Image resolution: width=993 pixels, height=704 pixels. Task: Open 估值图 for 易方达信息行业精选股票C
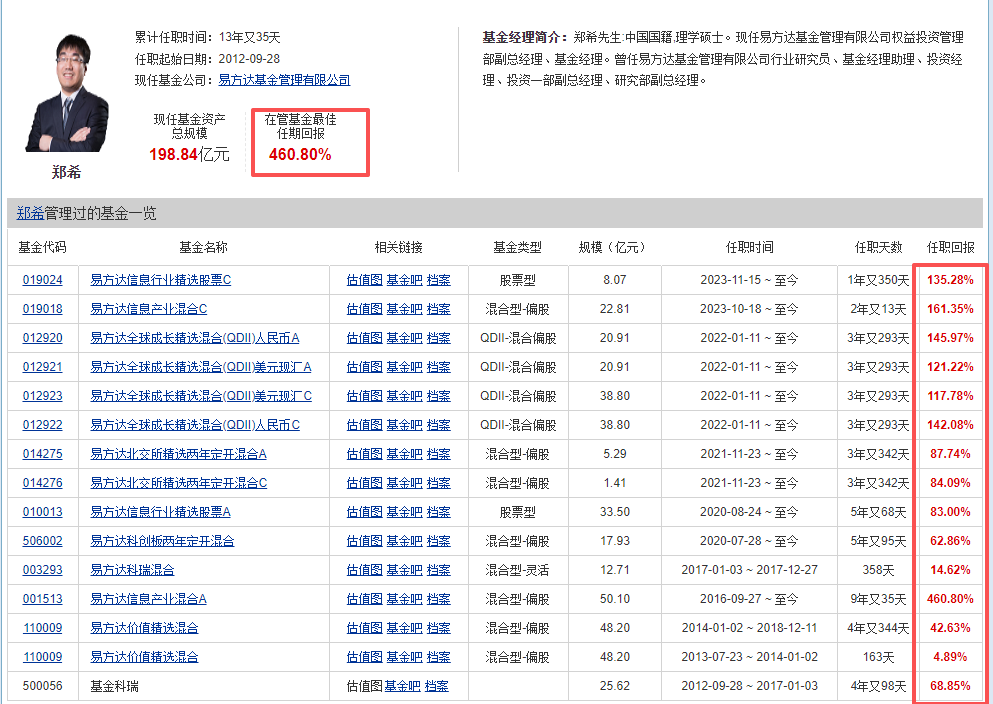364,280
